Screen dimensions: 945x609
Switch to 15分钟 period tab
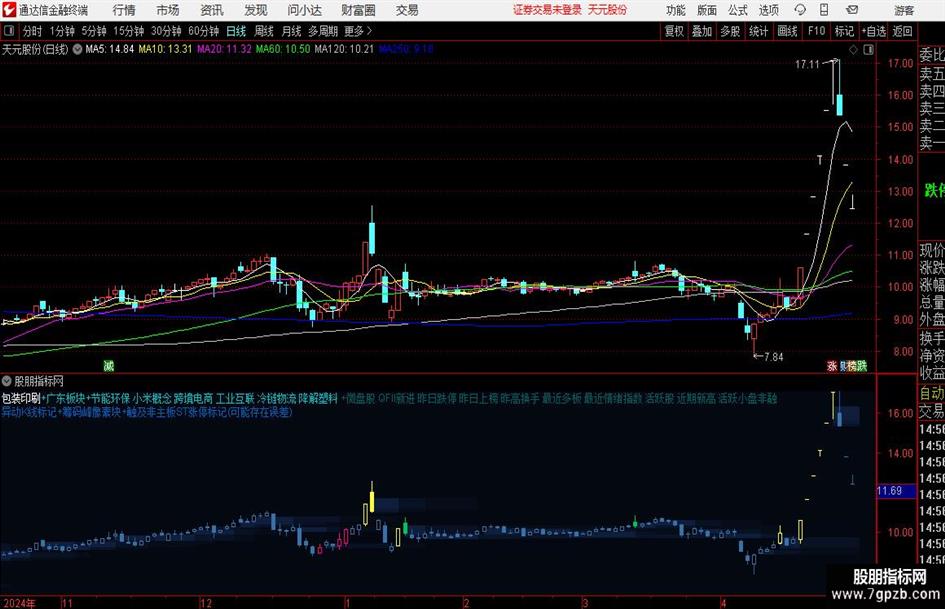[128, 31]
